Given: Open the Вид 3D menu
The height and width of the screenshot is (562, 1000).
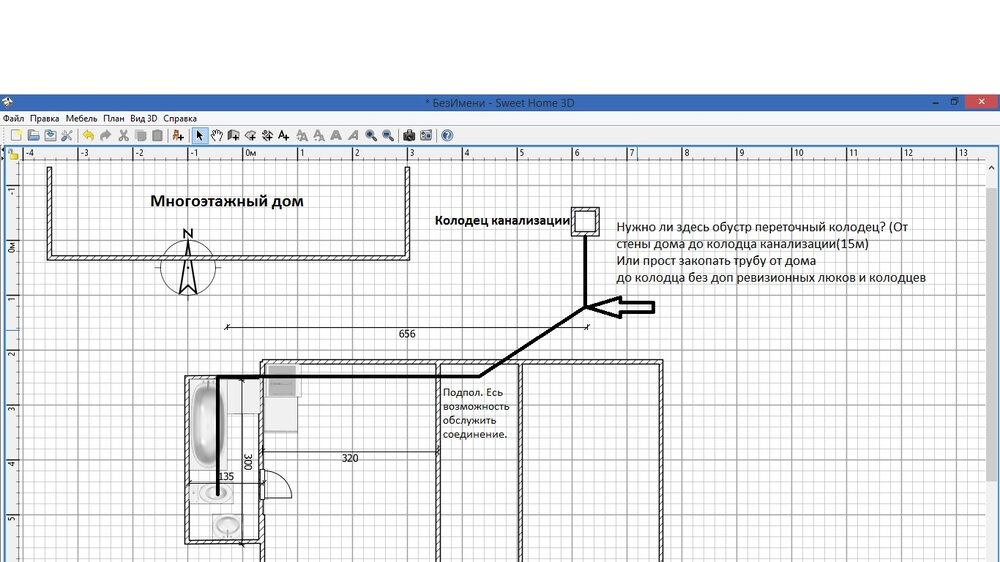Looking at the screenshot, I should (x=144, y=118).
